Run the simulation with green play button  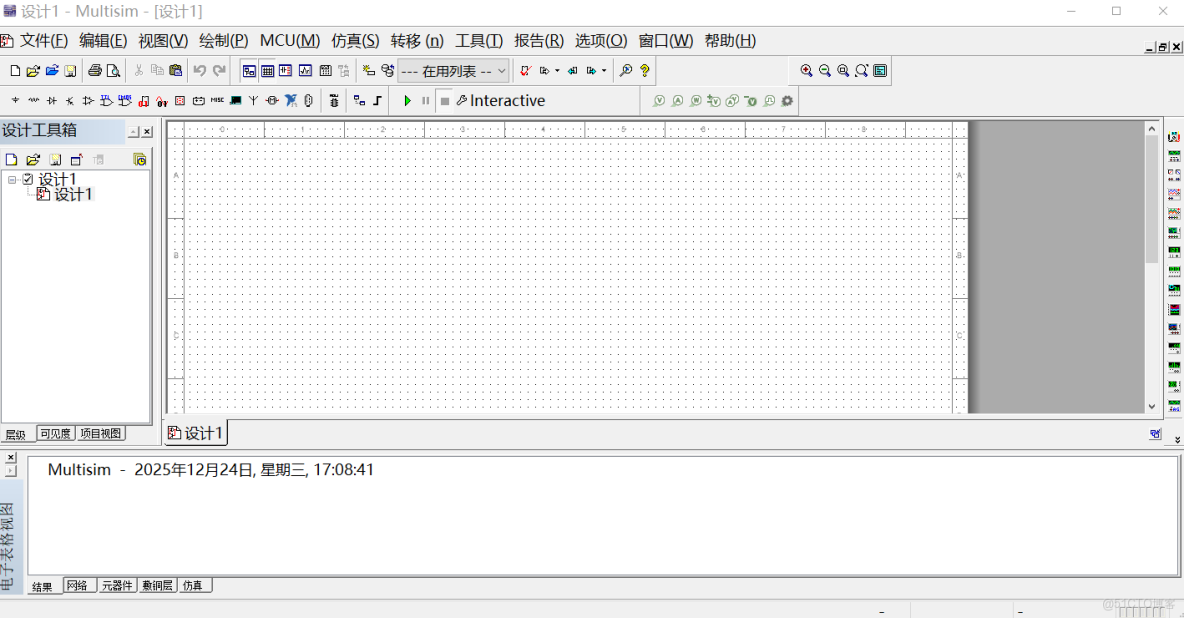[407, 100]
